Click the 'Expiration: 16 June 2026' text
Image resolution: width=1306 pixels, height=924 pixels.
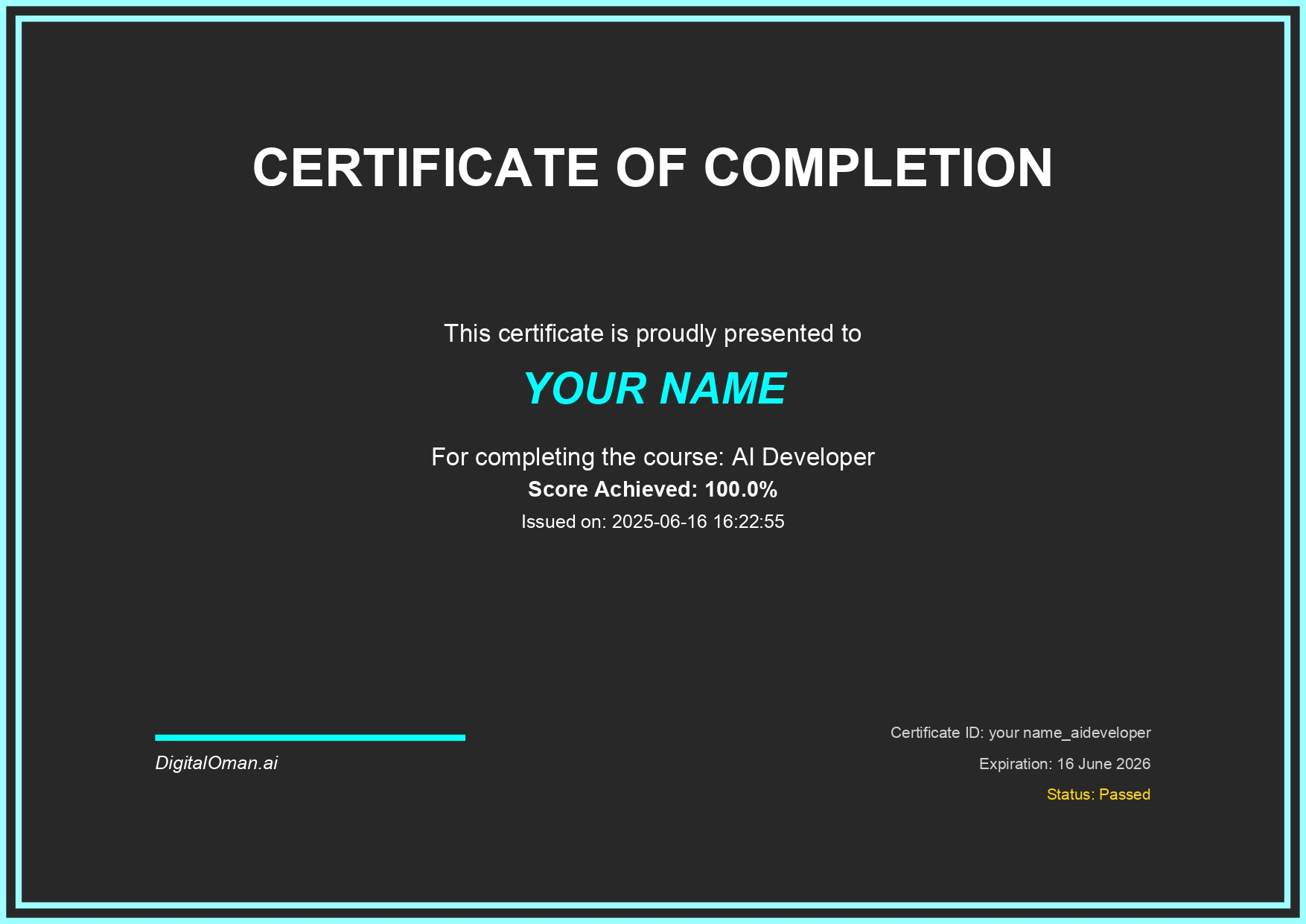coord(1065,764)
